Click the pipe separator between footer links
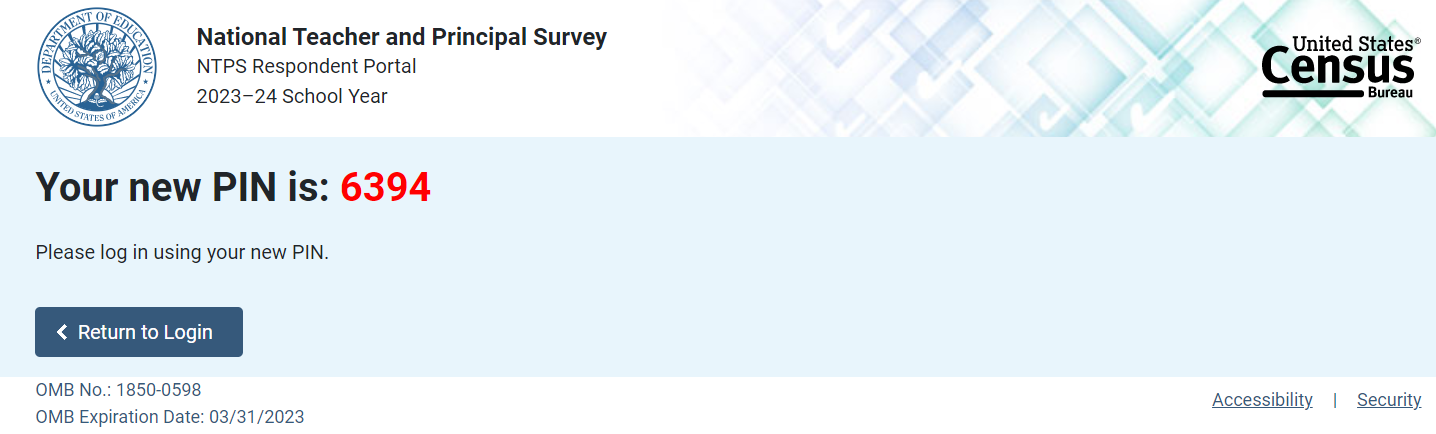Image resolution: width=1436 pixels, height=434 pixels. click(1334, 400)
